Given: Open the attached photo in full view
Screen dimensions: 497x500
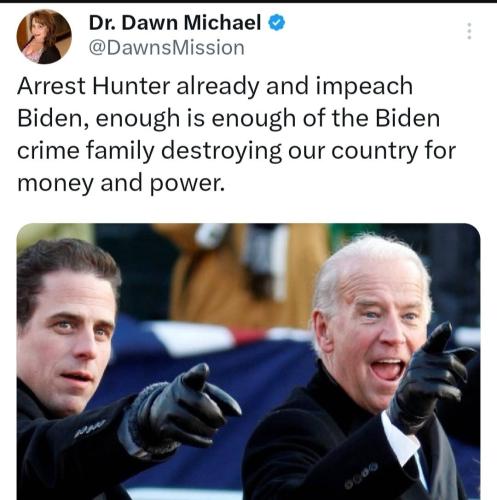Looking at the screenshot, I should pos(248,361).
